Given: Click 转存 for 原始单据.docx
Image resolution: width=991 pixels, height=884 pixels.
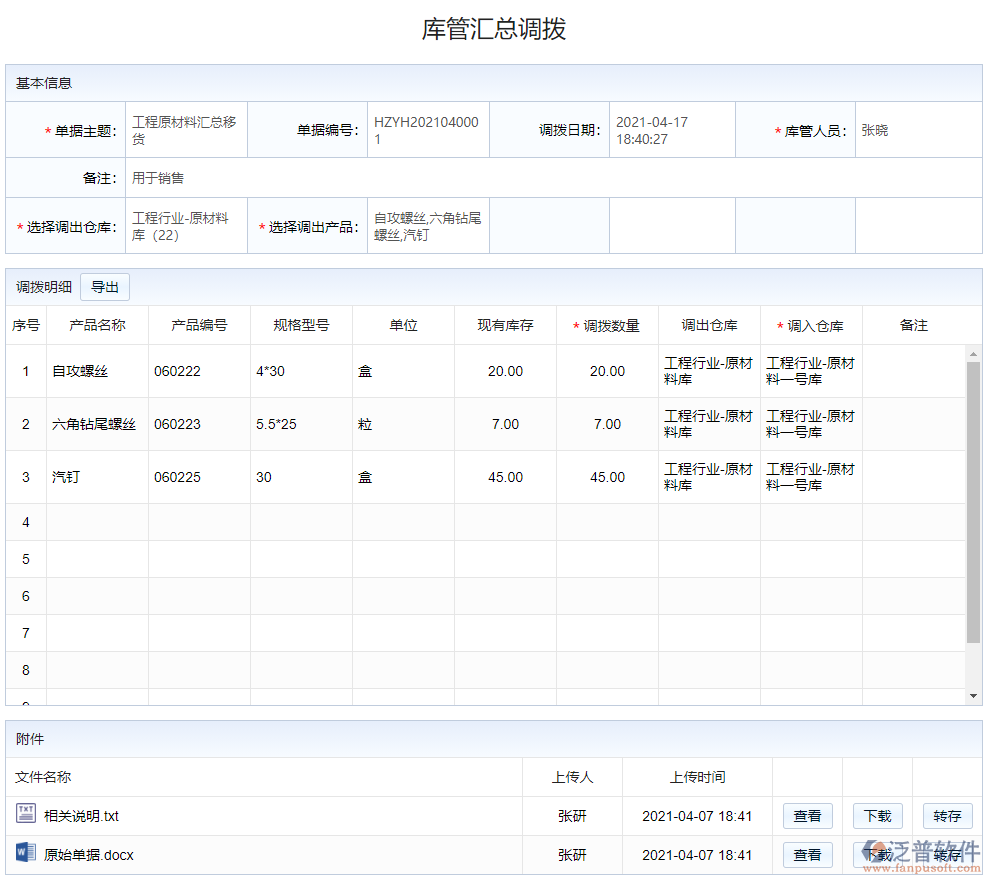Looking at the screenshot, I should click(947, 855).
